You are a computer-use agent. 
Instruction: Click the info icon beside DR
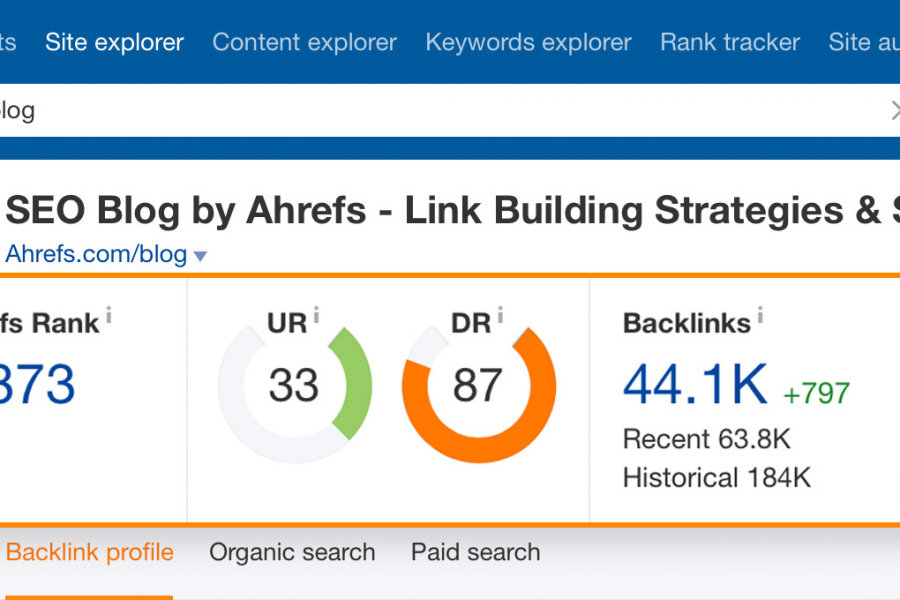click(x=501, y=315)
